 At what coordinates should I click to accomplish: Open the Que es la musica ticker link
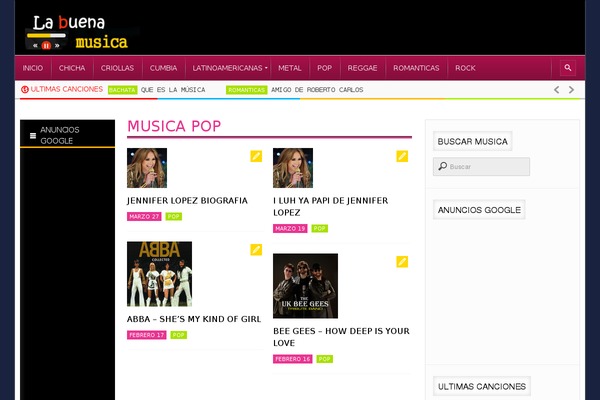(x=173, y=90)
